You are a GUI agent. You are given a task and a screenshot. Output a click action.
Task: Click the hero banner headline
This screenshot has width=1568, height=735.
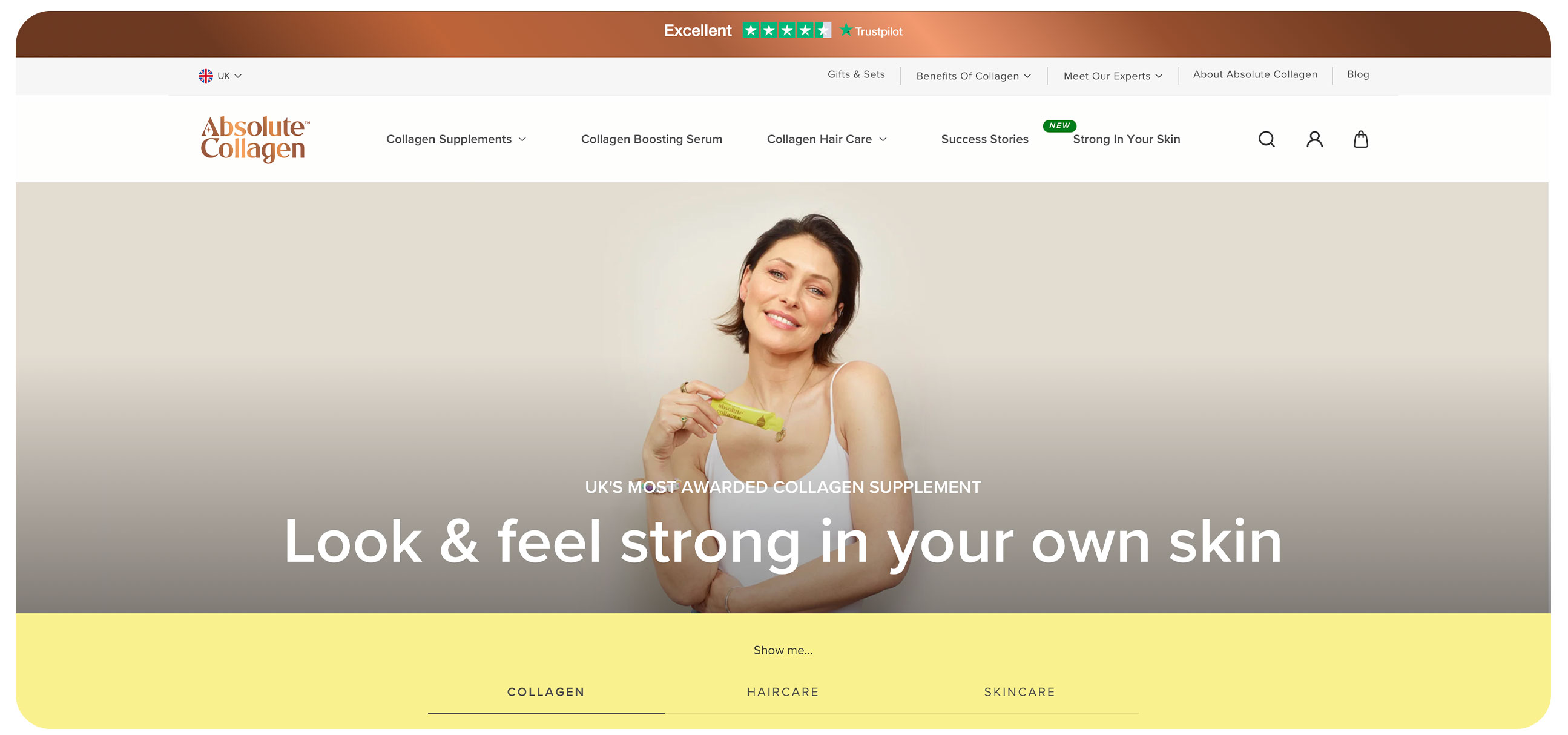(783, 541)
